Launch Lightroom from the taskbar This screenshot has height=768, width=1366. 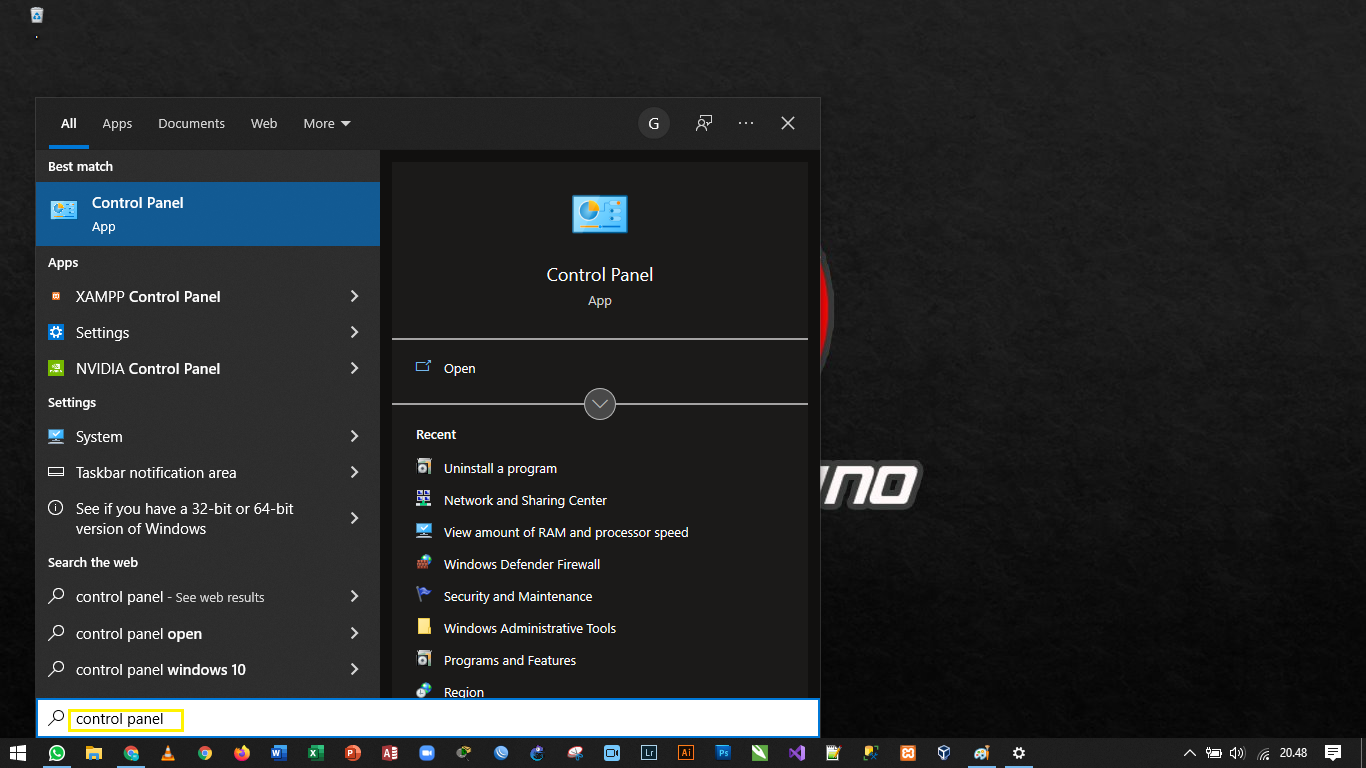(649, 753)
